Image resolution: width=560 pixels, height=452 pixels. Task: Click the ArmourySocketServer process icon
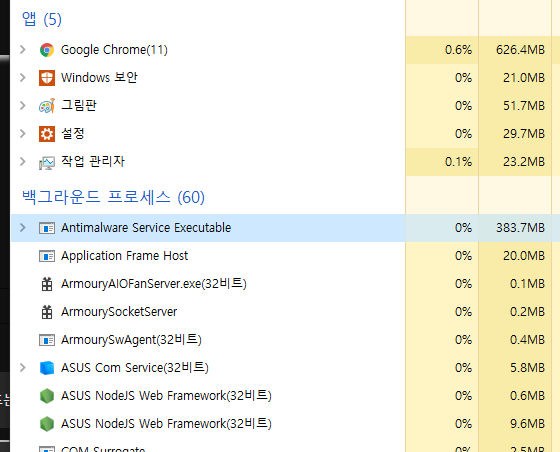coord(47,312)
